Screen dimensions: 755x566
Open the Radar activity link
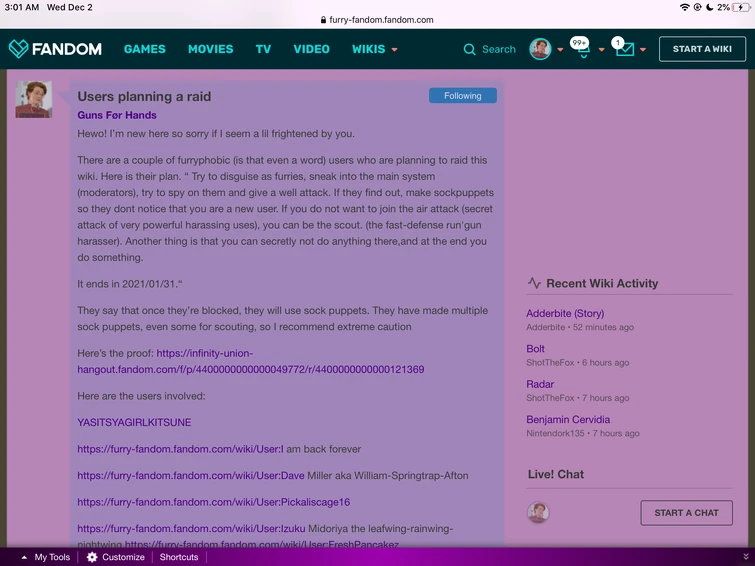pos(540,384)
